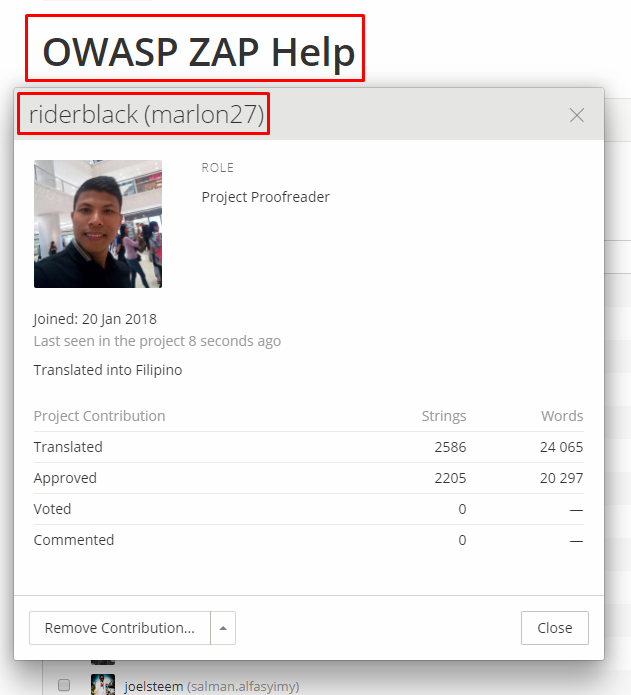Click Translated strings value 2586

(x=450, y=447)
